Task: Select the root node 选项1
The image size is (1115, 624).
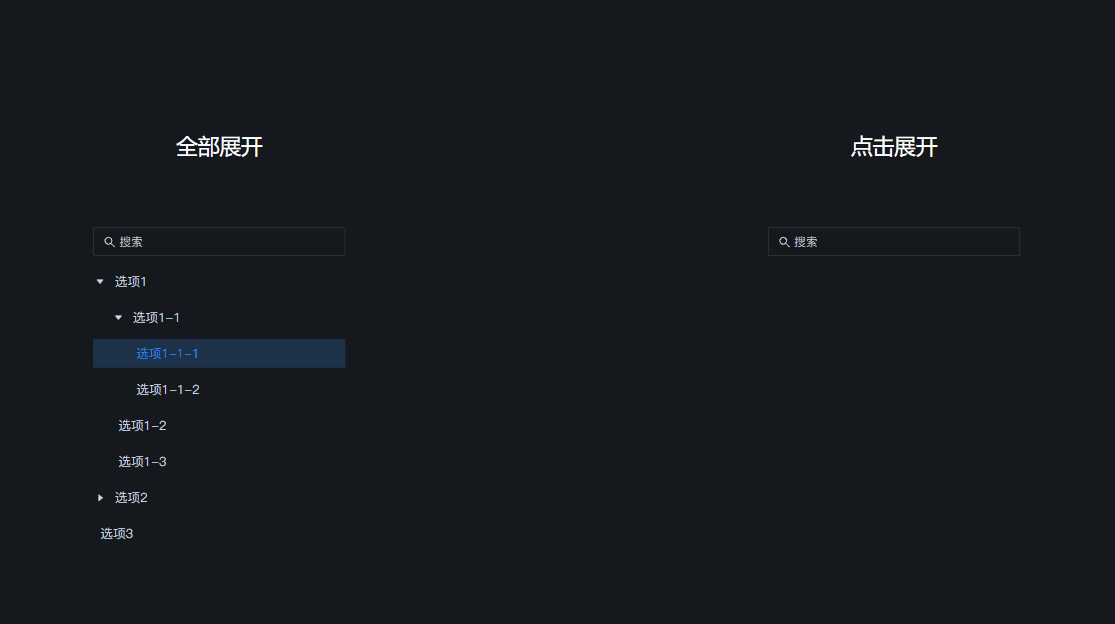Action: (130, 281)
